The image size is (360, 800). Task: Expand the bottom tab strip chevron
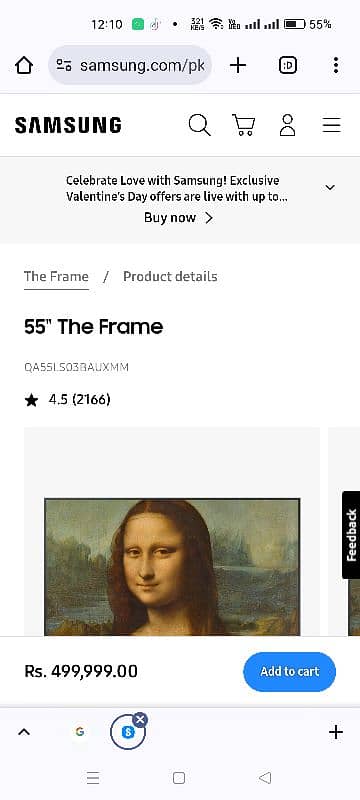(23, 733)
